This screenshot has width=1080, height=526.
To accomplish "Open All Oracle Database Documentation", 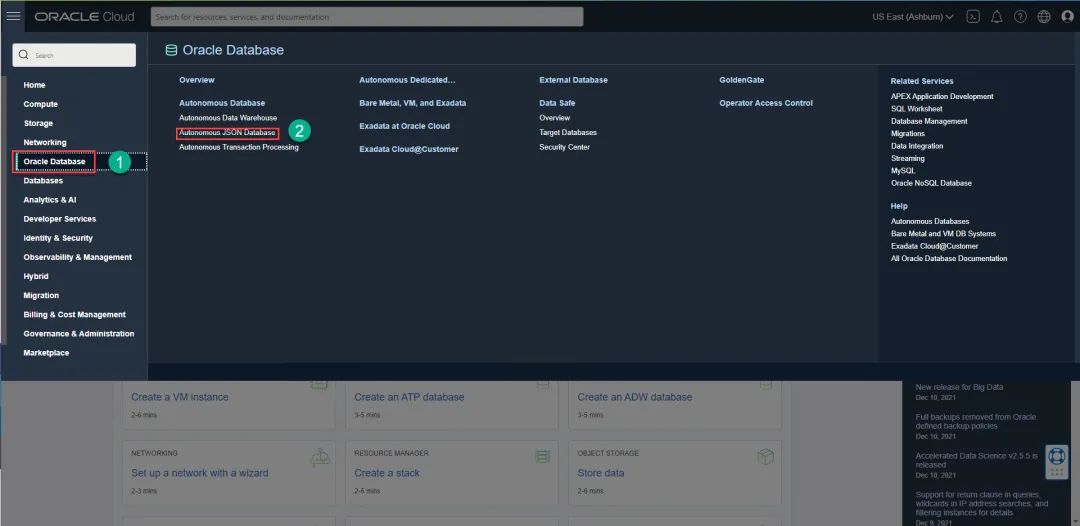I will click(x=949, y=258).
